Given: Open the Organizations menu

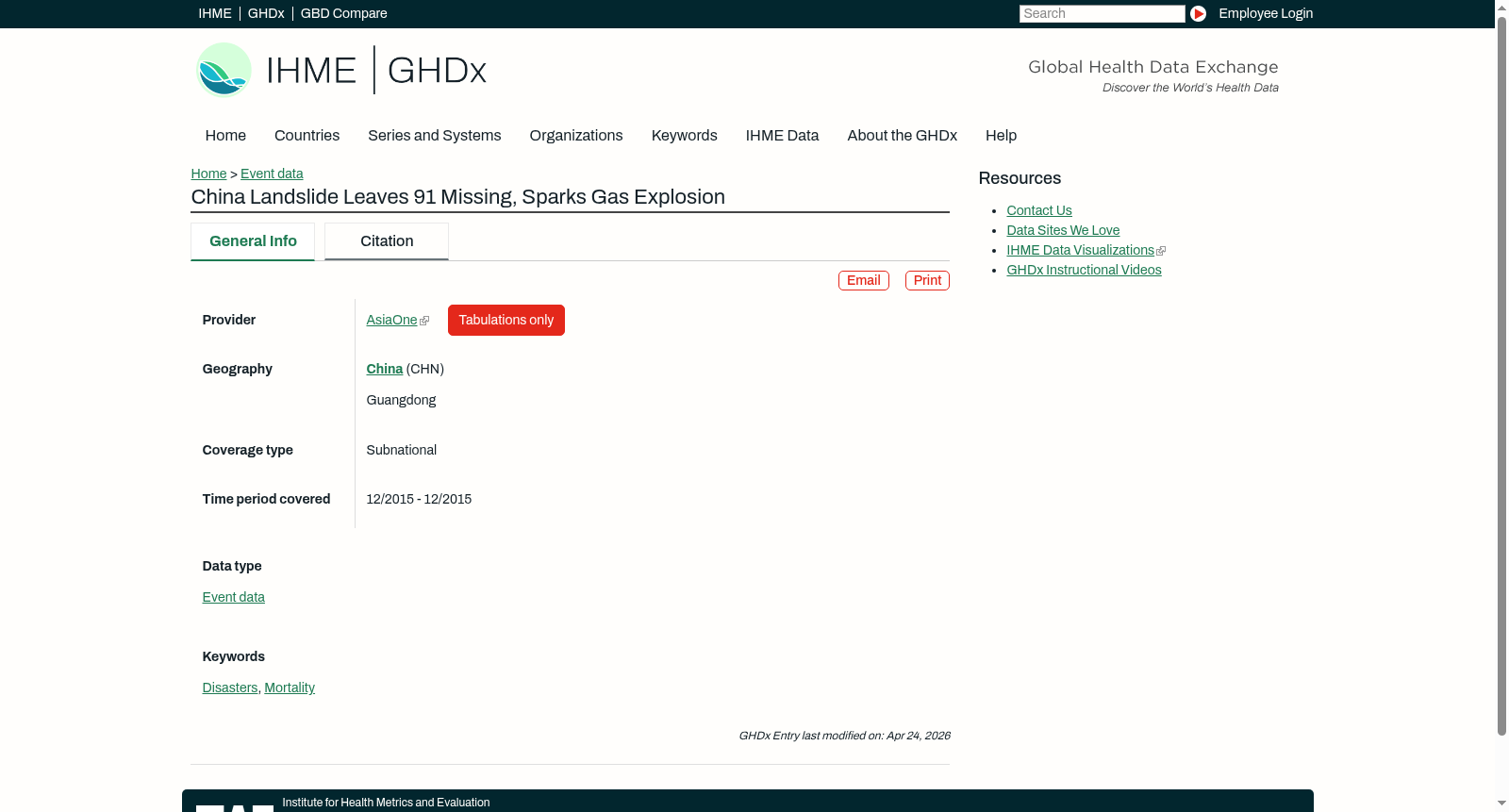Looking at the screenshot, I should (576, 136).
